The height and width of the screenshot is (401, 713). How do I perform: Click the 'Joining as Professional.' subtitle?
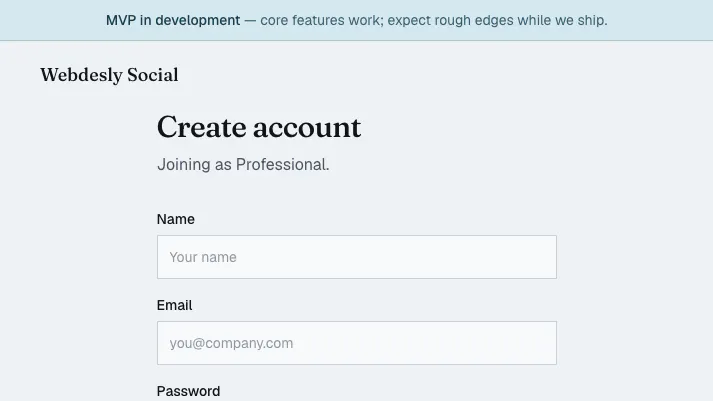tap(243, 165)
